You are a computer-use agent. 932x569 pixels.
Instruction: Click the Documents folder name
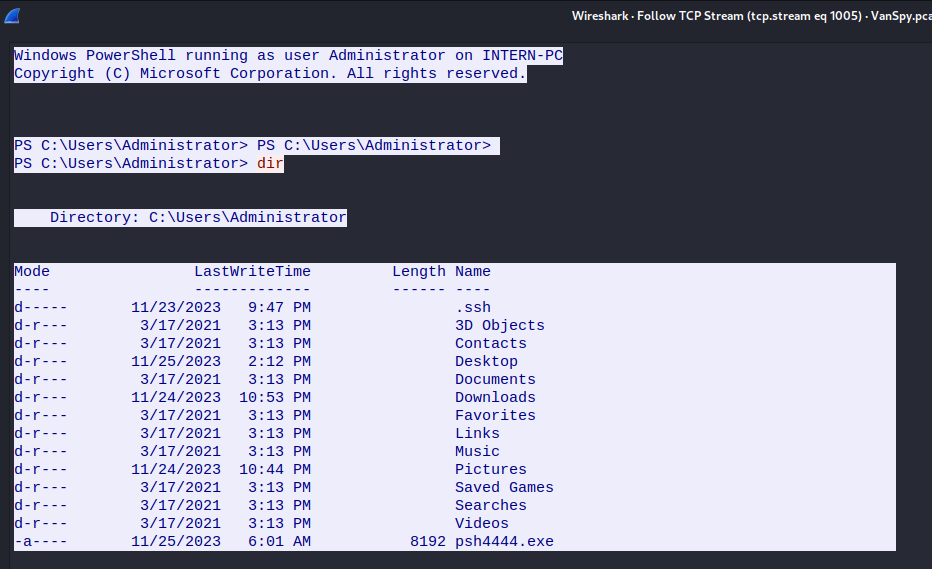coord(496,380)
